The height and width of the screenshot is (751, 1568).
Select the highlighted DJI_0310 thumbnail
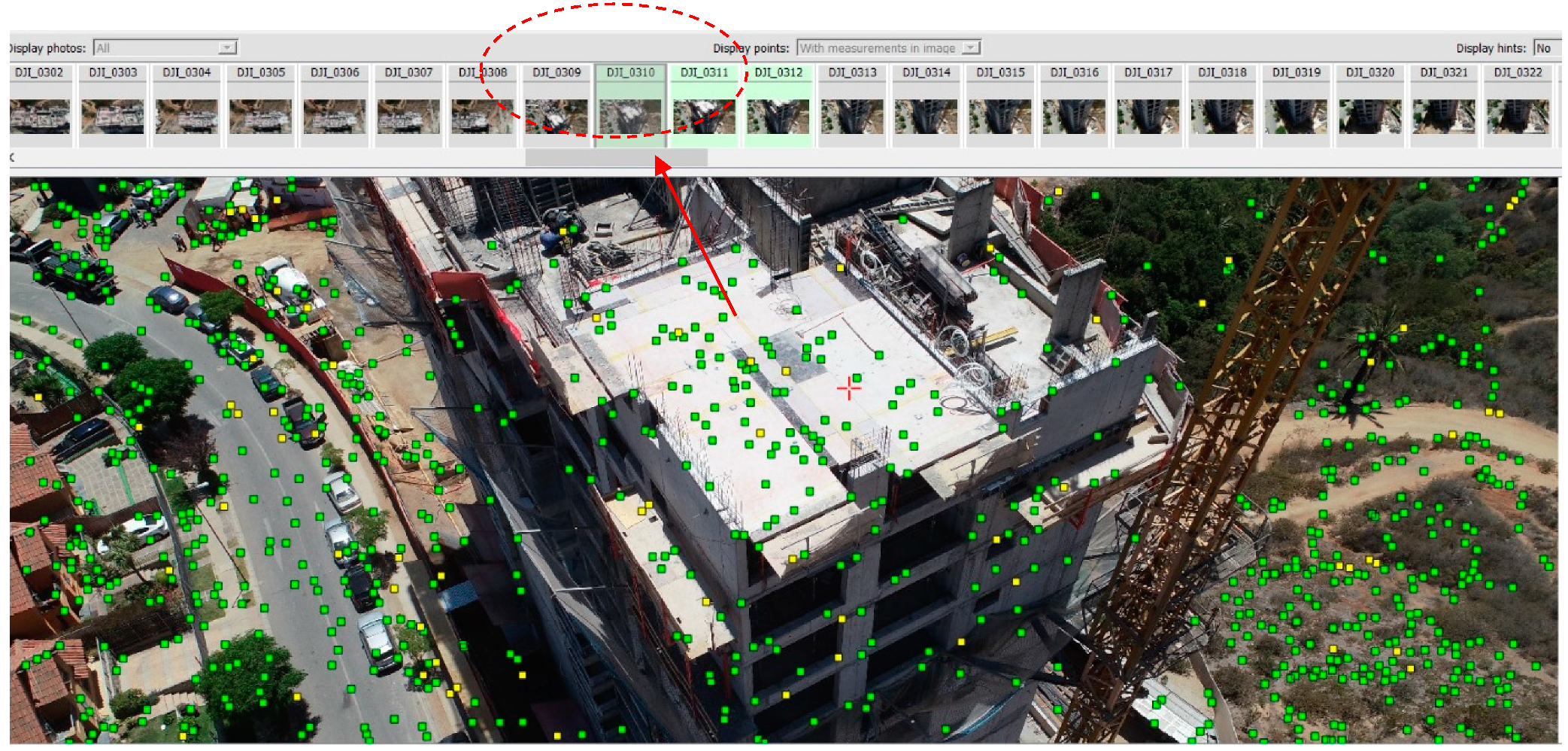point(630,116)
